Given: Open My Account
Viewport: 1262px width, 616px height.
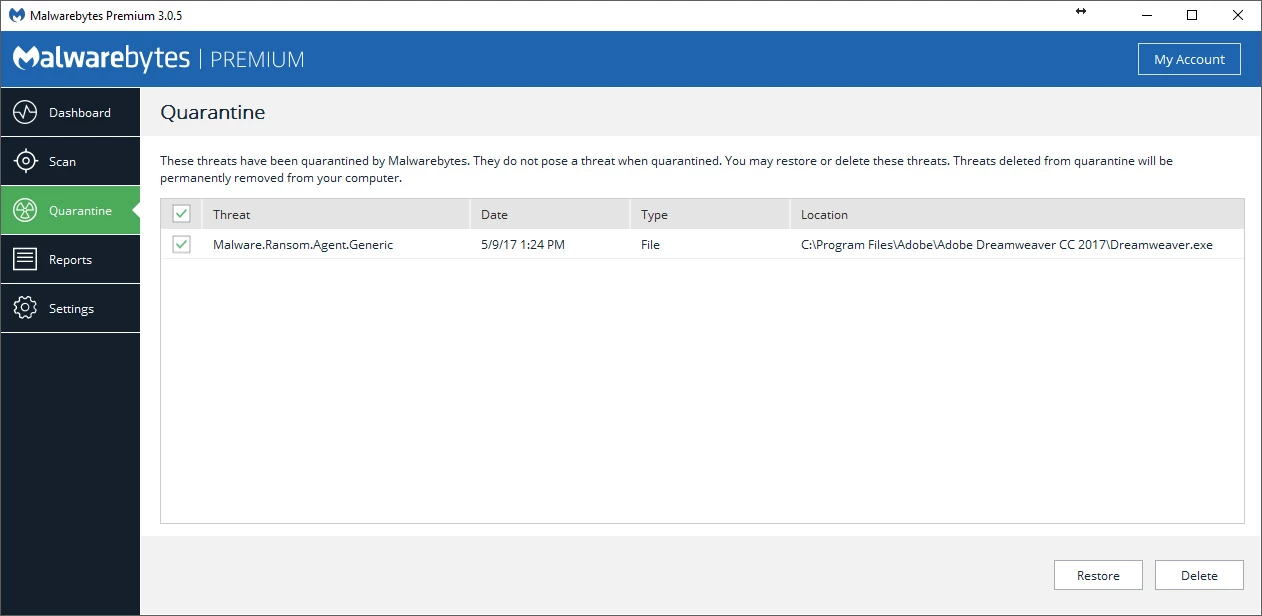Looking at the screenshot, I should pyautogui.click(x=1189, y=59).
